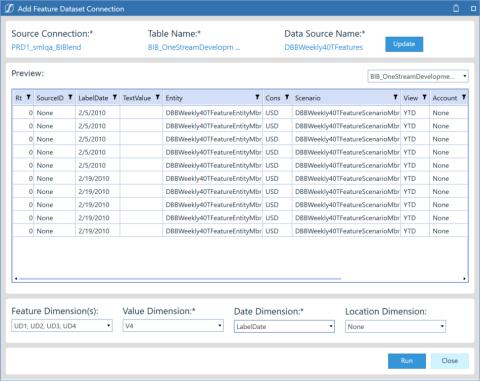Viewport: 480px width, 381px height.
Task: Sort by the SourceID column header
Action: [50, 98]
